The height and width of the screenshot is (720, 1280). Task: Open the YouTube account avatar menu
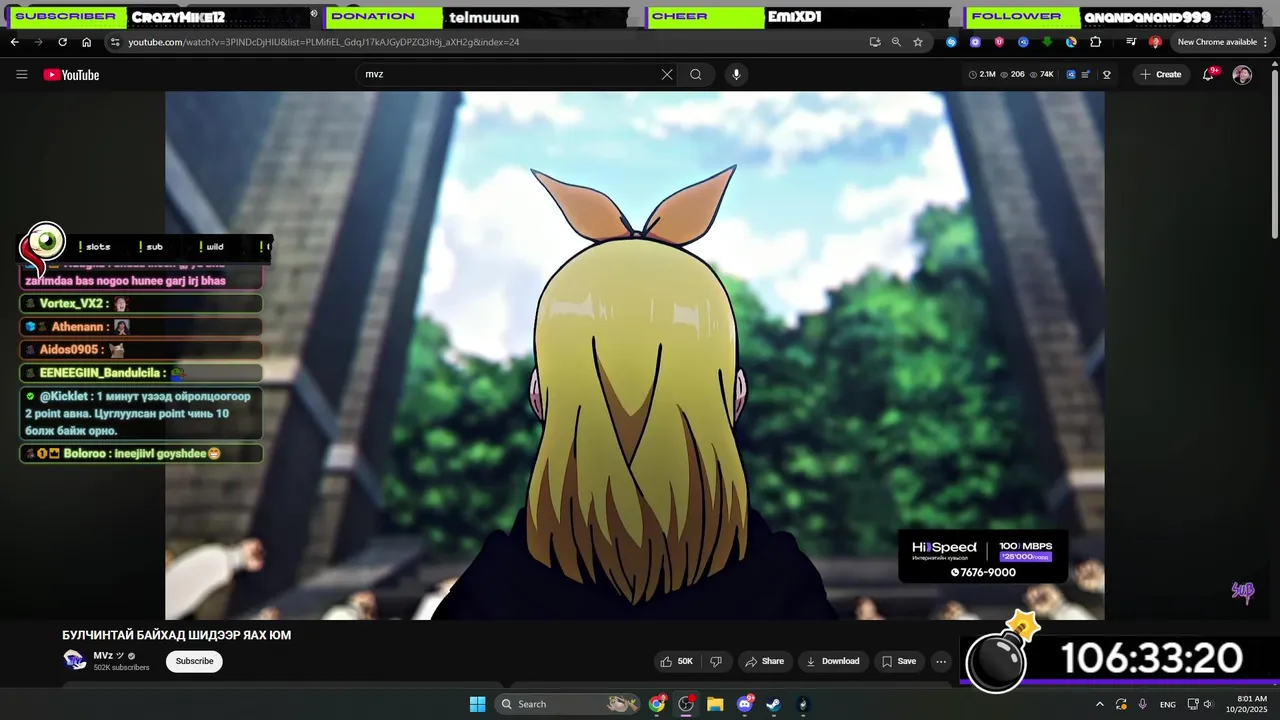coord(1242,75)
